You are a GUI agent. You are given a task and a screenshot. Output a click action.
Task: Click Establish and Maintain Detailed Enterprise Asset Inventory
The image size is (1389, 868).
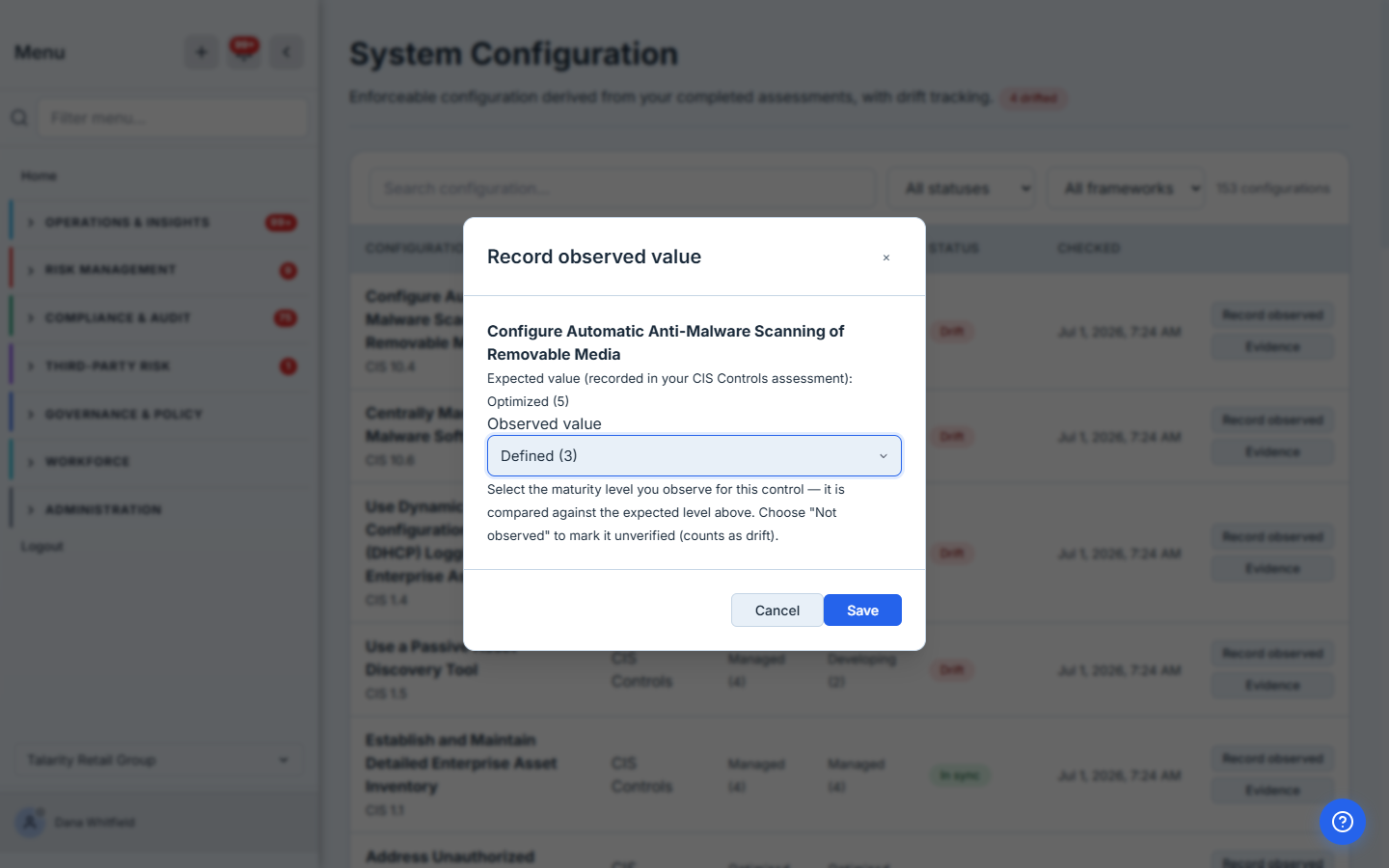[461, 764]
